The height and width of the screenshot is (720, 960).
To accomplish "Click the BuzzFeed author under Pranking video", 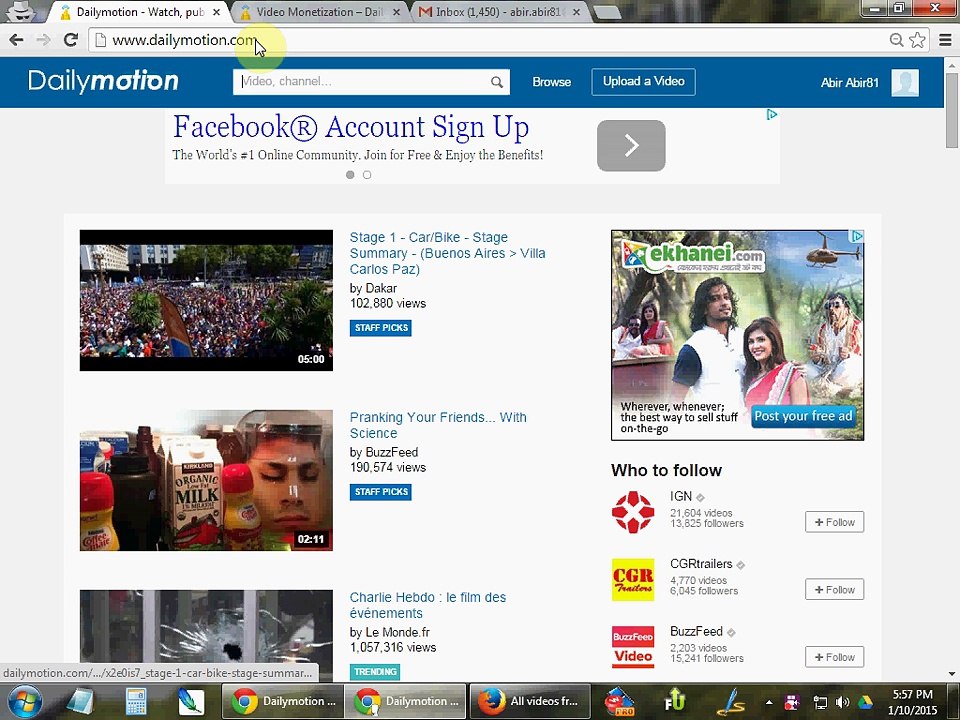I will [392, 452].
